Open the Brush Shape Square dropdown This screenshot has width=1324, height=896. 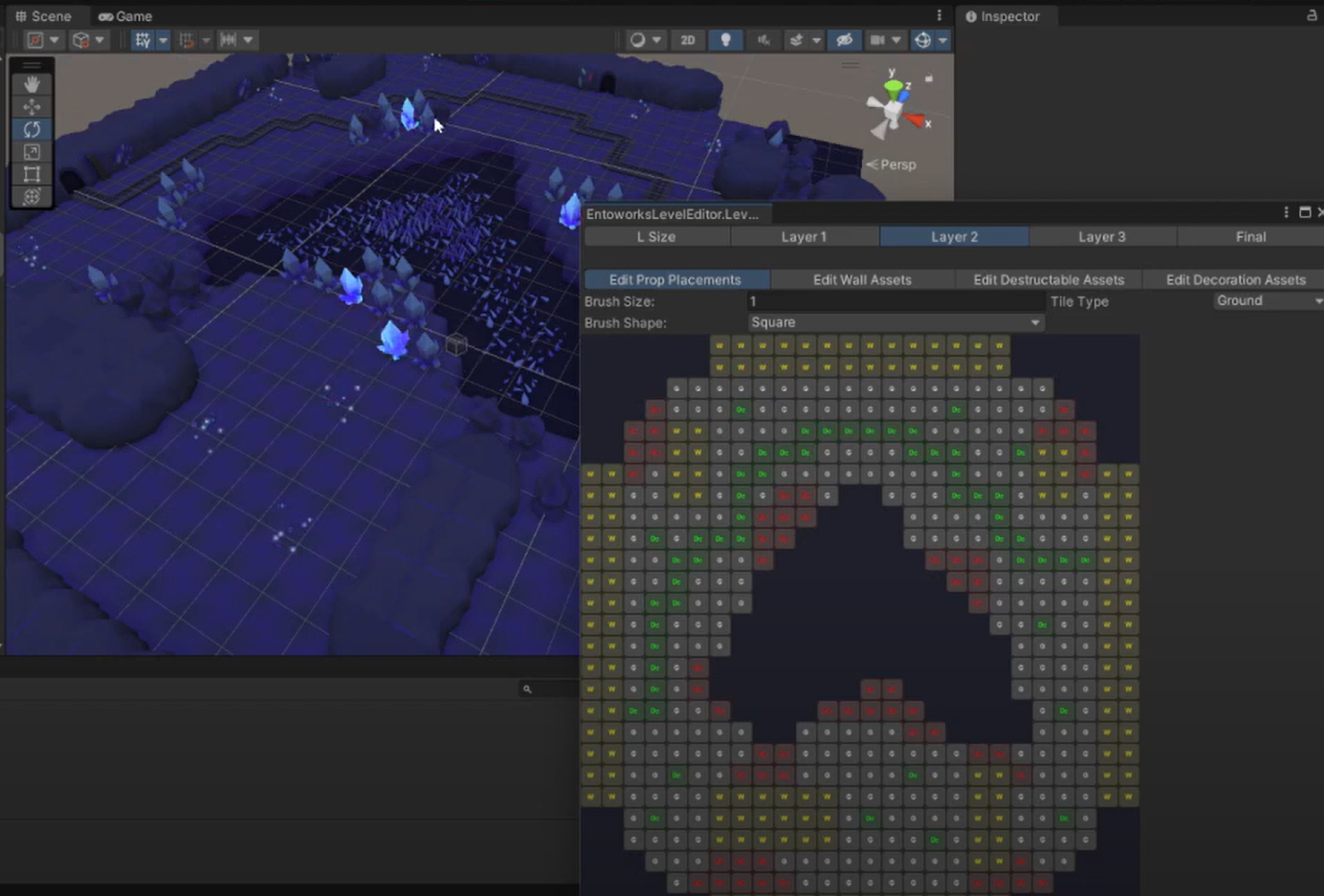click(895, 322)
